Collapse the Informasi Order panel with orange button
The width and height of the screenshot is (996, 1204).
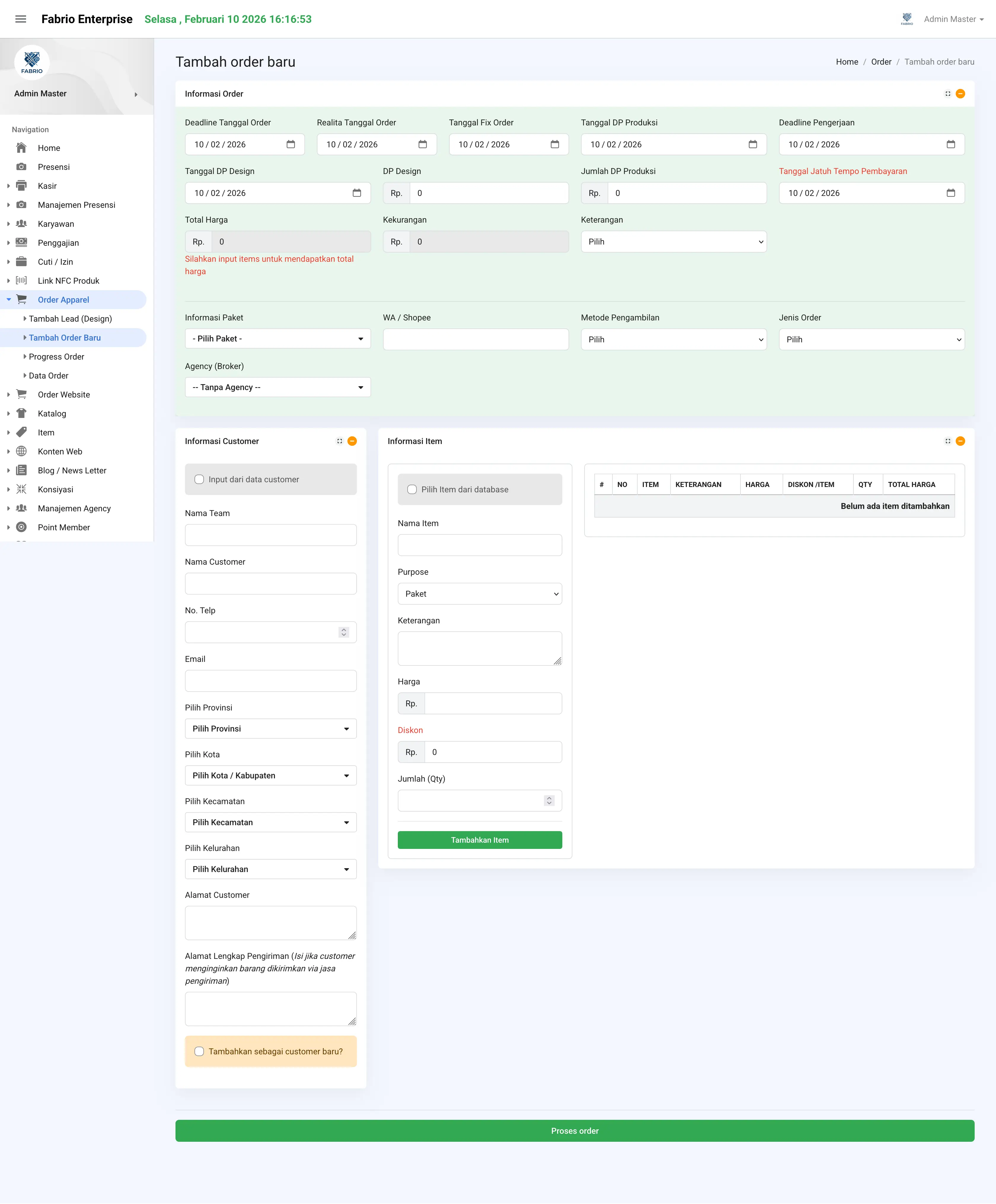pos(960,94)
